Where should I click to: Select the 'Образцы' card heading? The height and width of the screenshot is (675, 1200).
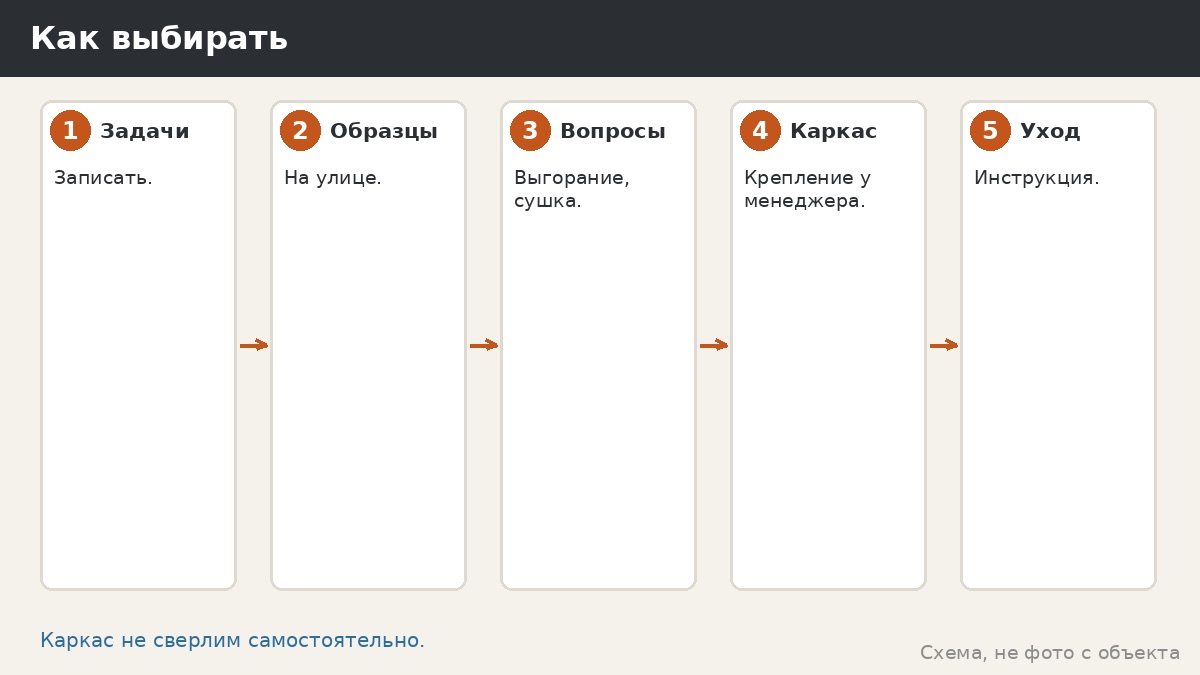click(x=384, y=131)
